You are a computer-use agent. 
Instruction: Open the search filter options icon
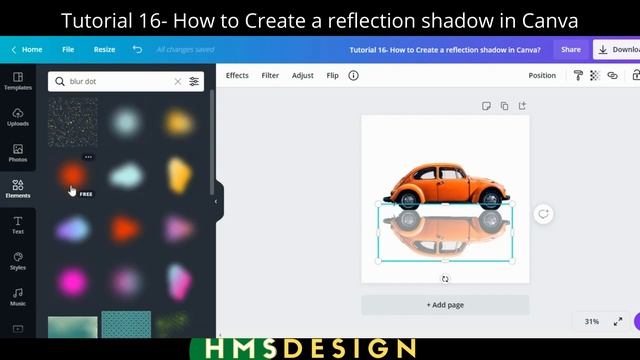[194, 82]
